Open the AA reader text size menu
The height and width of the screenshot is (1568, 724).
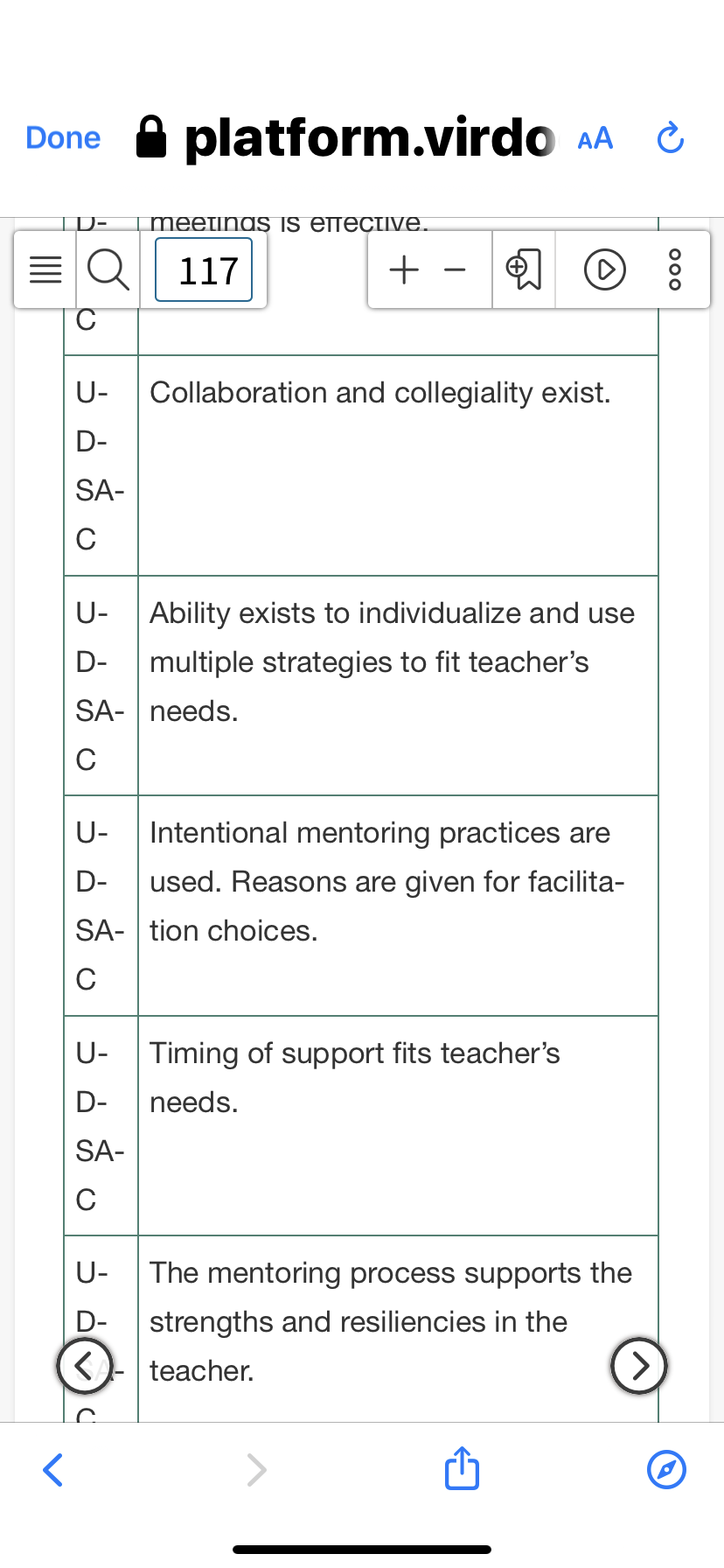click(595, 138)
